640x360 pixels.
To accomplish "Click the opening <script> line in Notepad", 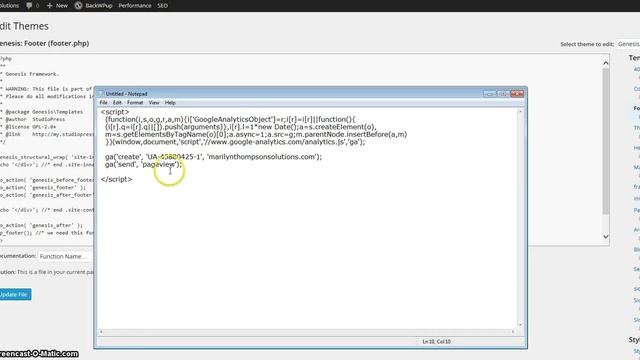I will [115, 112].
